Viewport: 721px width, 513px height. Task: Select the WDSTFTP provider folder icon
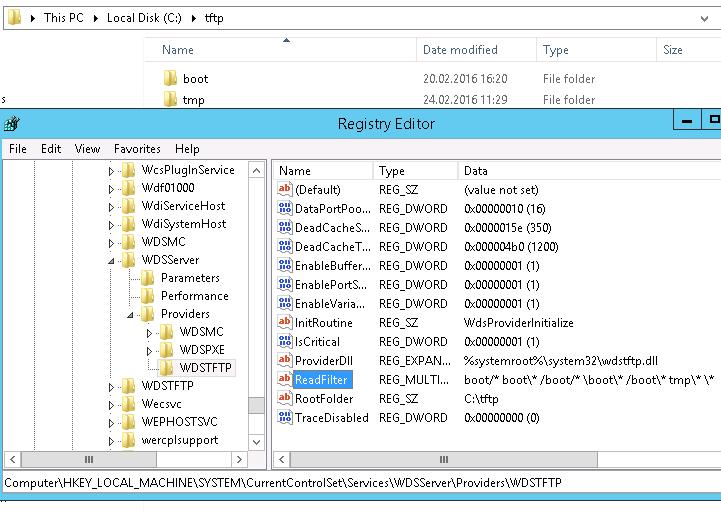(168, 368)
